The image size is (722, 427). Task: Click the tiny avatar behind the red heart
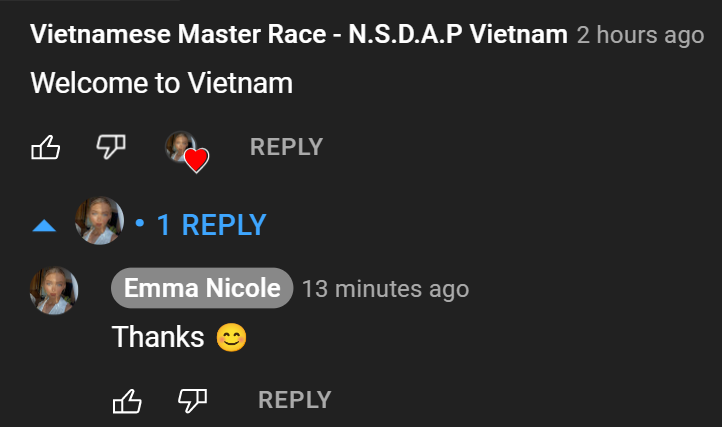click(x=179, y=145)
